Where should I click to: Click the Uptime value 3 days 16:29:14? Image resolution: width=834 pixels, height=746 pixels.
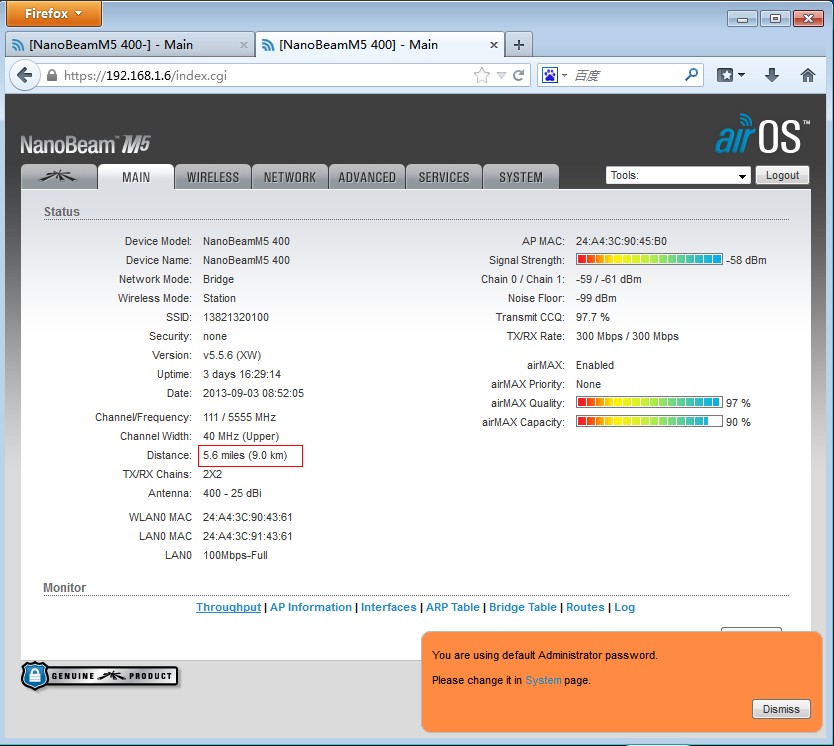tap(241, 374)
